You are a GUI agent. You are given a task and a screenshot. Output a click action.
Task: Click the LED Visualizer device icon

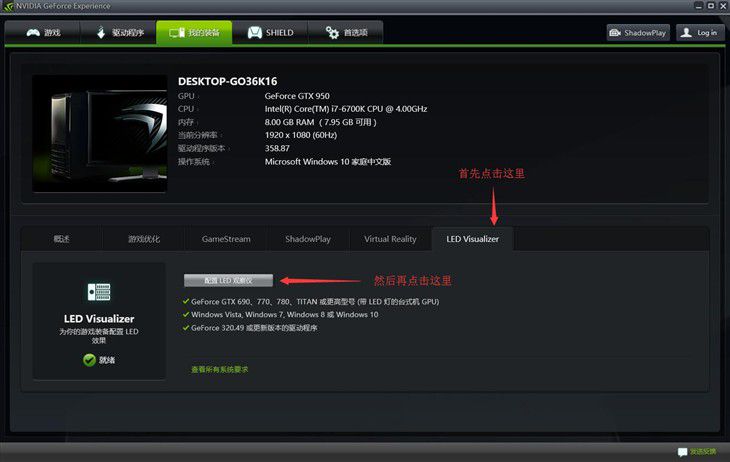tap(99, 292)
